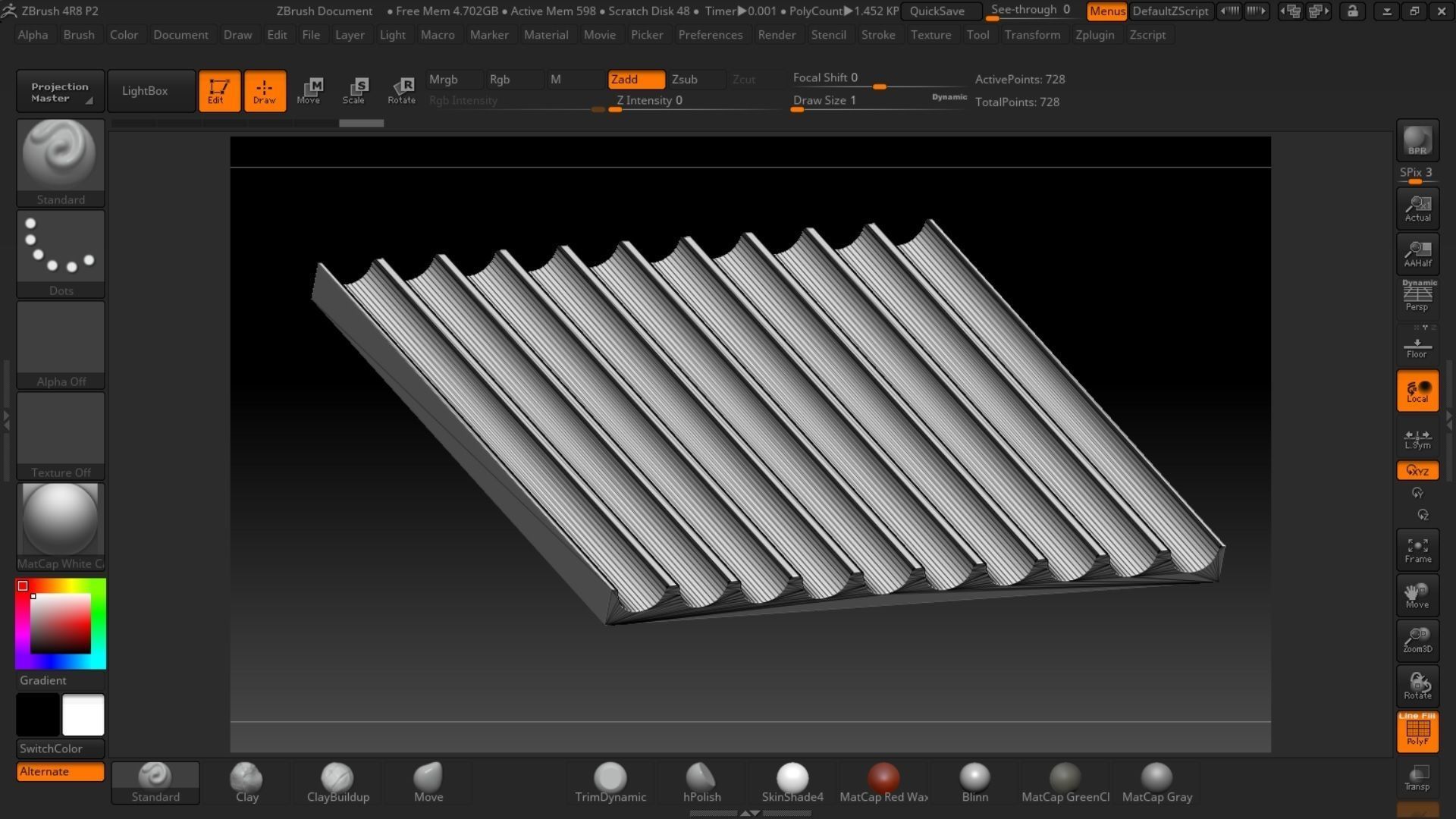Open the Alpha menu
Viewport: 1456px width, 819px height.
pos(33,35)
